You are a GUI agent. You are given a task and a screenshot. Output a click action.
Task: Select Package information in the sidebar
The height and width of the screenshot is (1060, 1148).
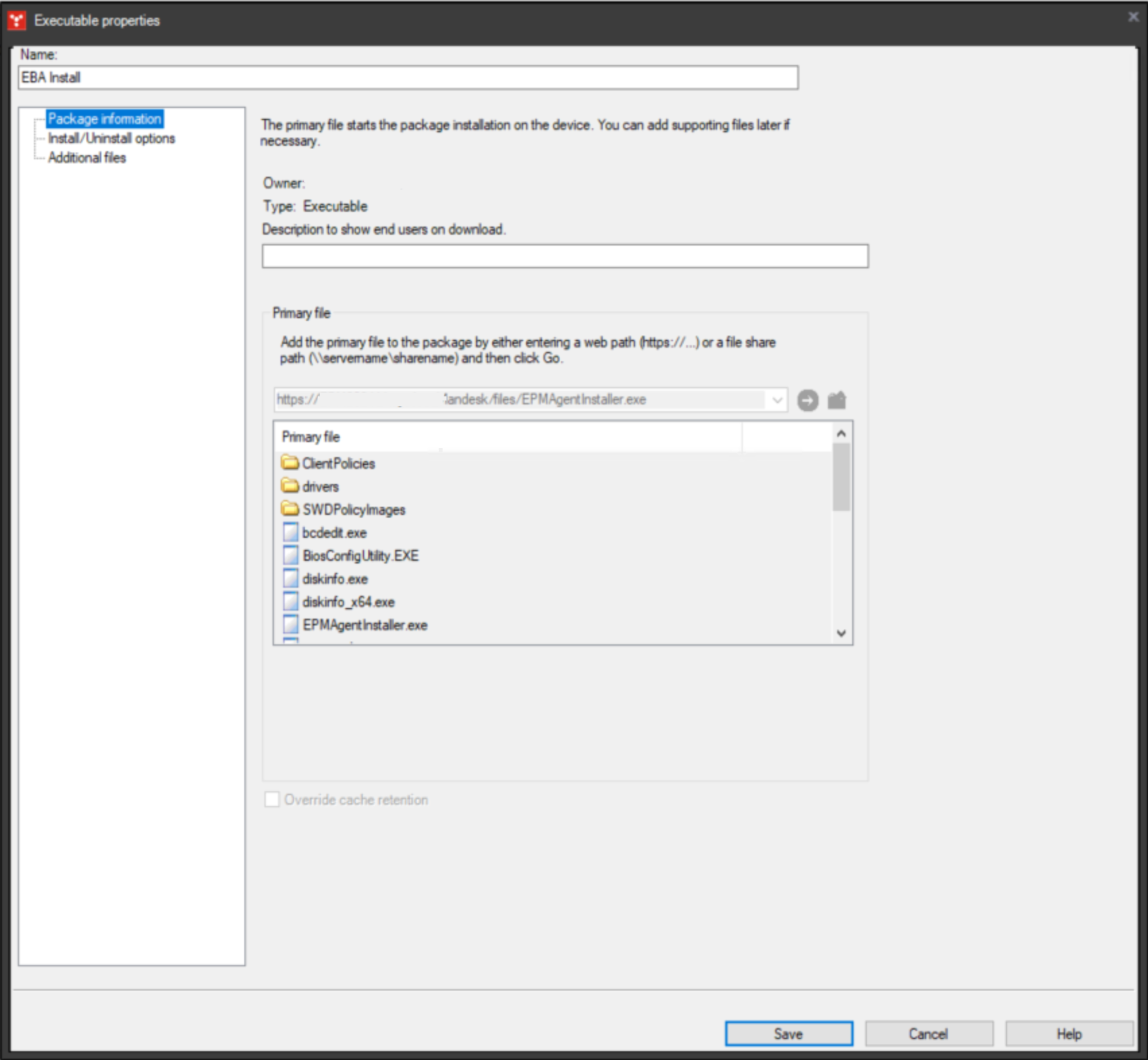tap(104, 117)
